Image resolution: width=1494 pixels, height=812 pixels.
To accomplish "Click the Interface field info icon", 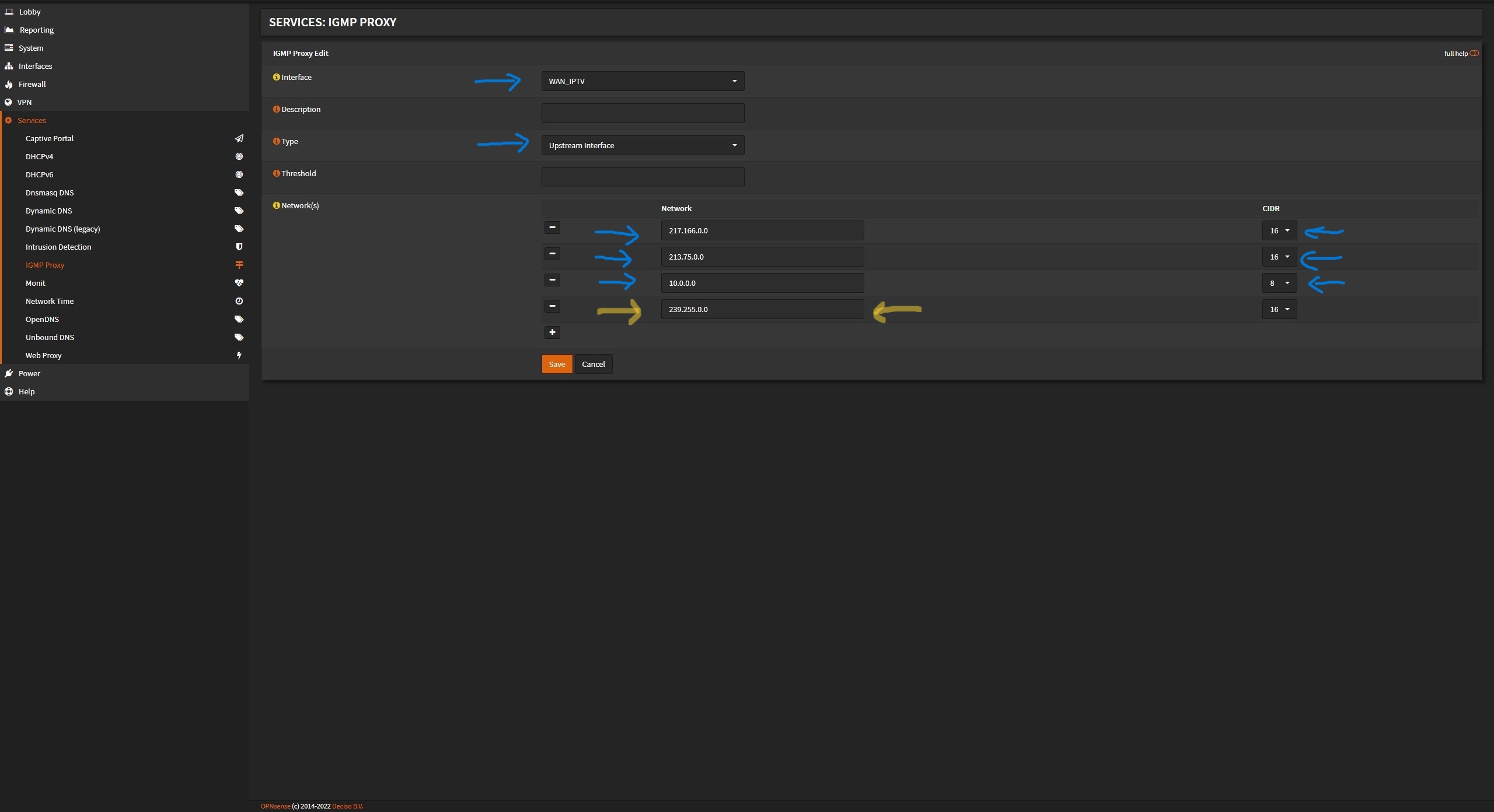I will [277, 77].
